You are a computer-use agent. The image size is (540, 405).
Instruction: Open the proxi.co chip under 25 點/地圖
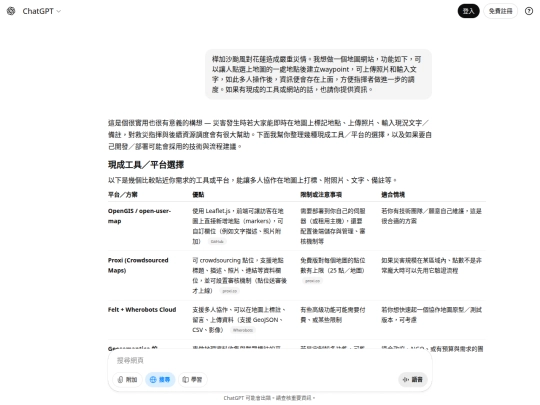(312, 281)
